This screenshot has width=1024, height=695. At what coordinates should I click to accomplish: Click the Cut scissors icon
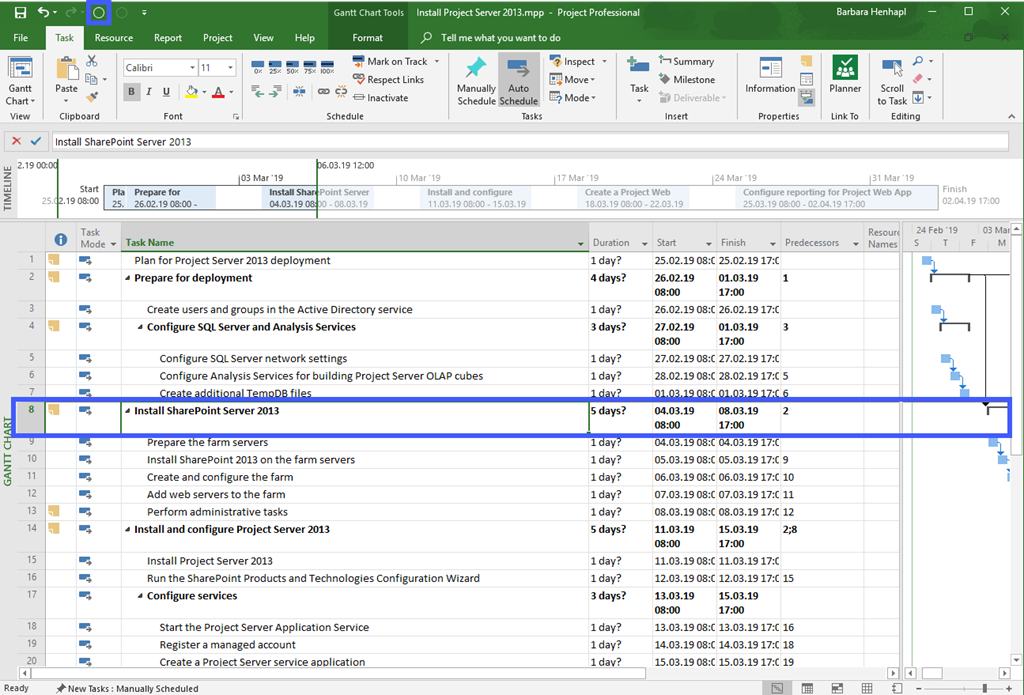[x=92, y=61]
